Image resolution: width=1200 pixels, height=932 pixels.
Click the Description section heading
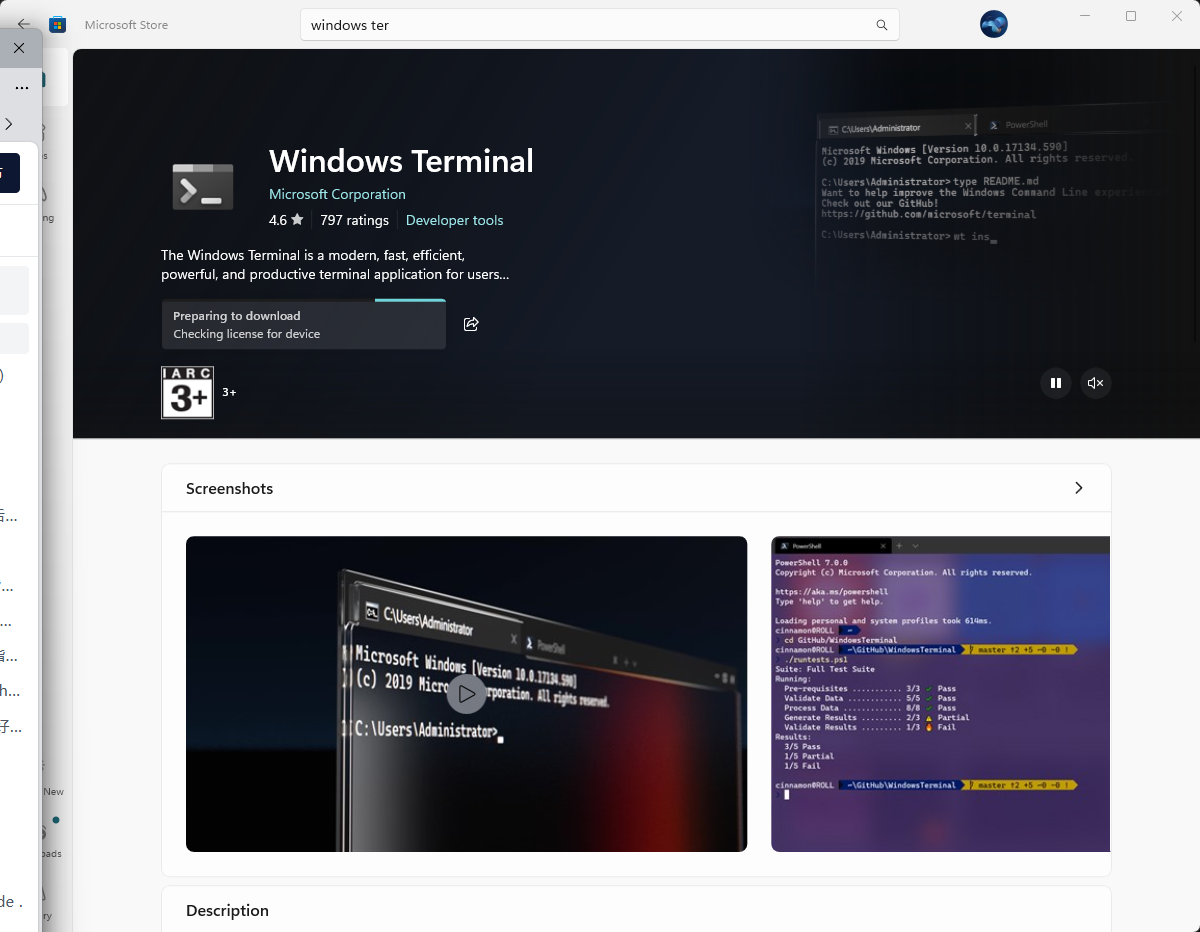[x=227, y=911]
